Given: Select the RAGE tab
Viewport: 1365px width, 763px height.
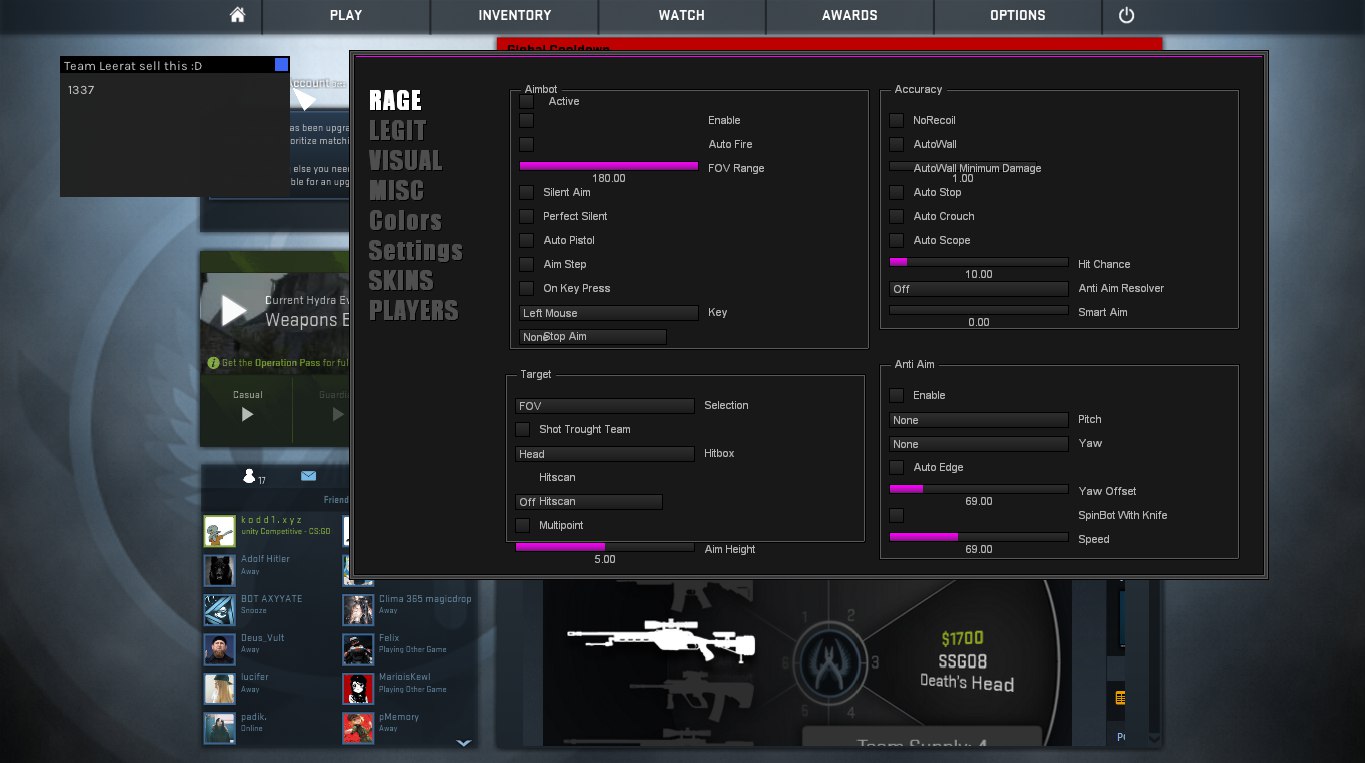Looking at the screenshot, I should (395, 100).
